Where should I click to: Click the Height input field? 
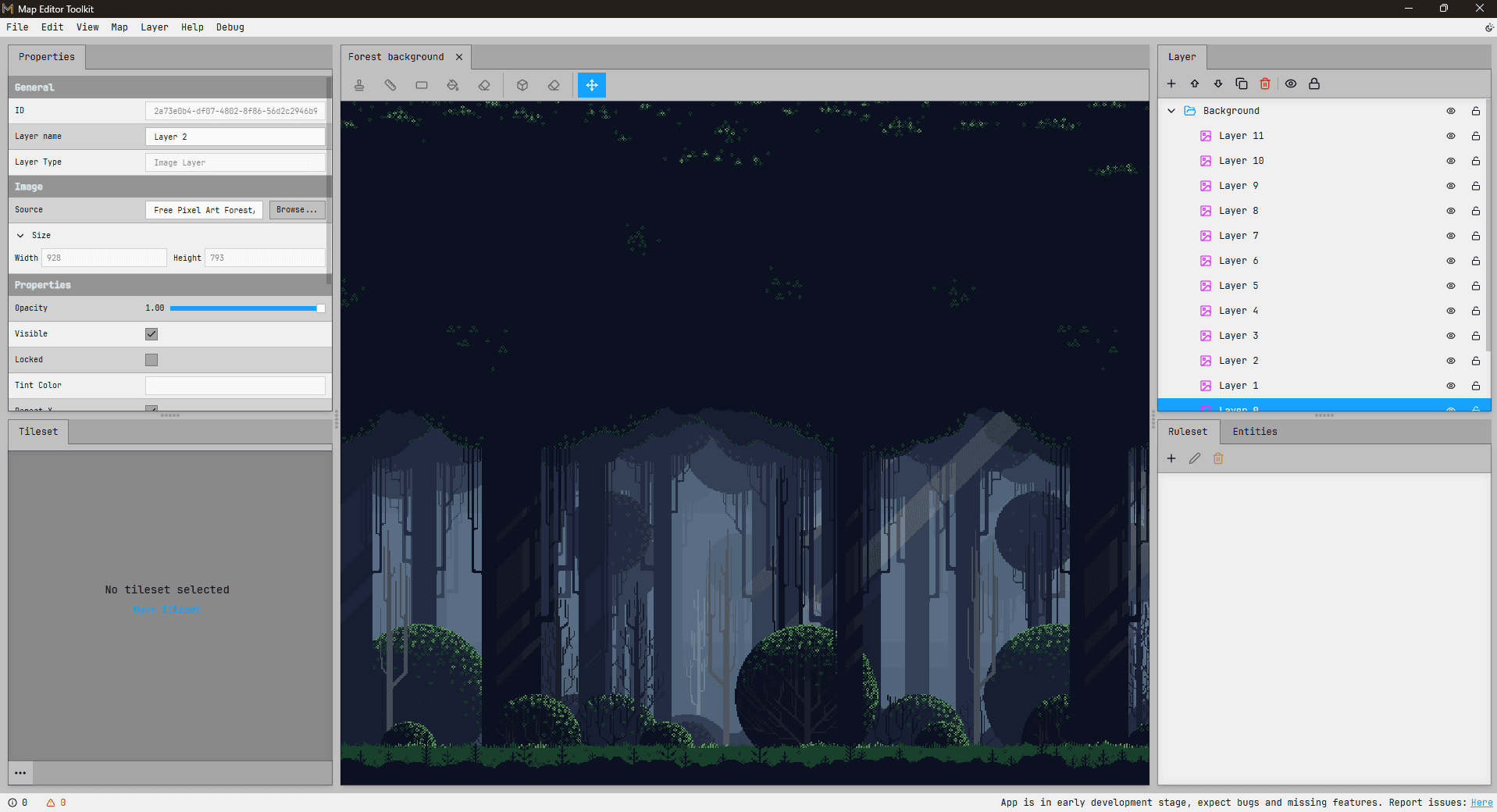click(x=265, y=258)
